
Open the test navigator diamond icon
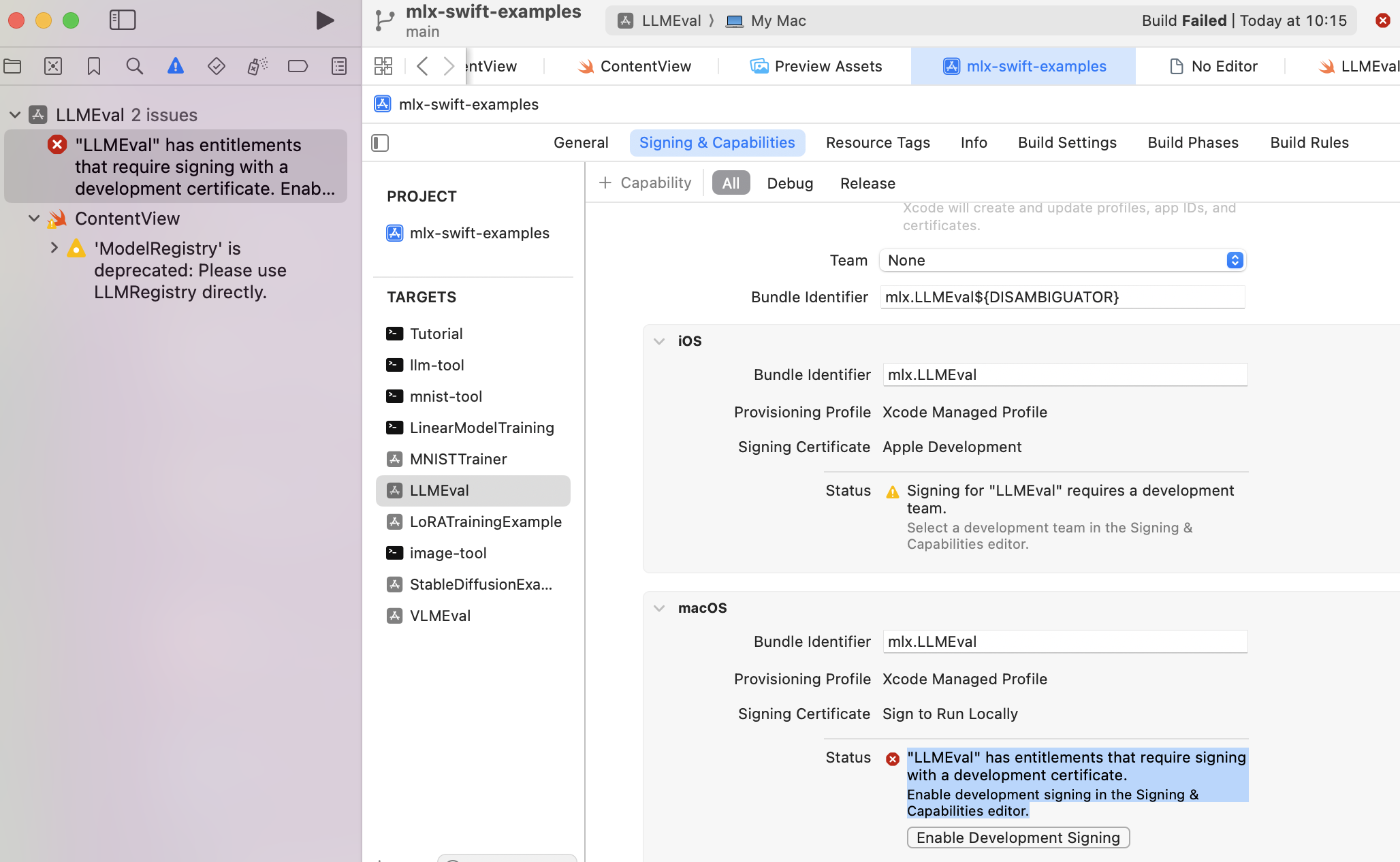[x=216, y=66]
